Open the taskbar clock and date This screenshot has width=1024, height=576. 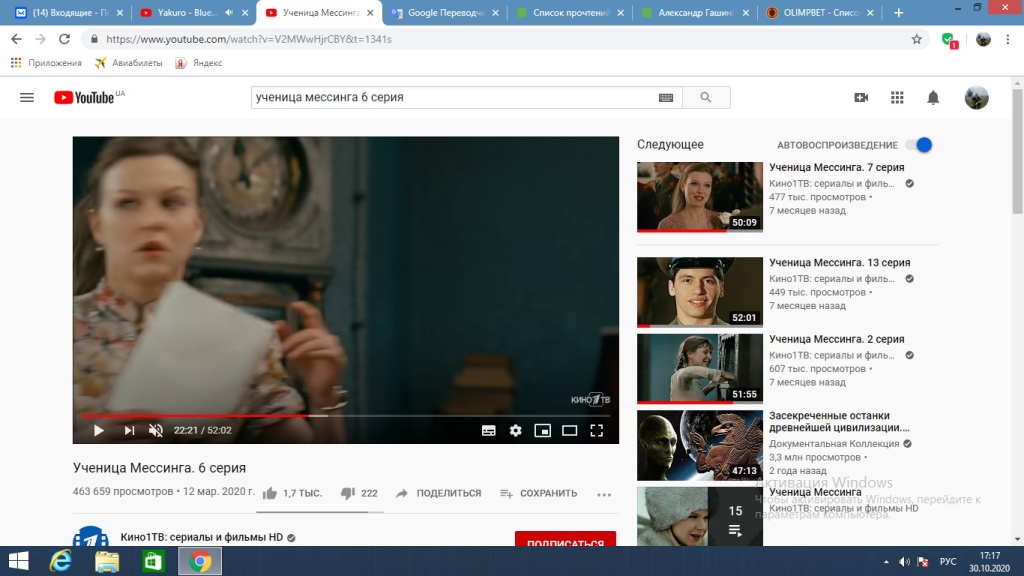pos(989,562)
